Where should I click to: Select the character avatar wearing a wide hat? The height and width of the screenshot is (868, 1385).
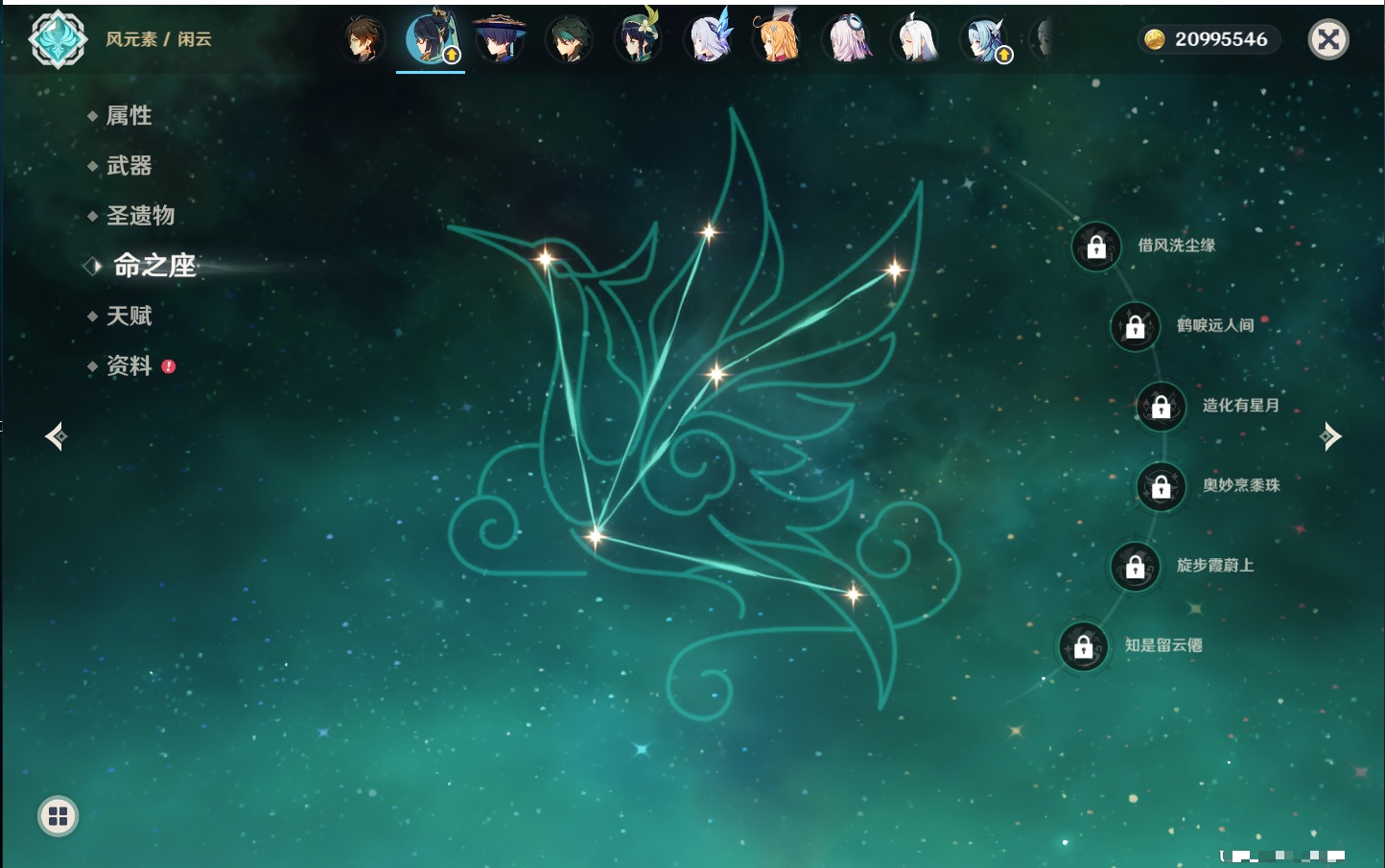point(500,40)
